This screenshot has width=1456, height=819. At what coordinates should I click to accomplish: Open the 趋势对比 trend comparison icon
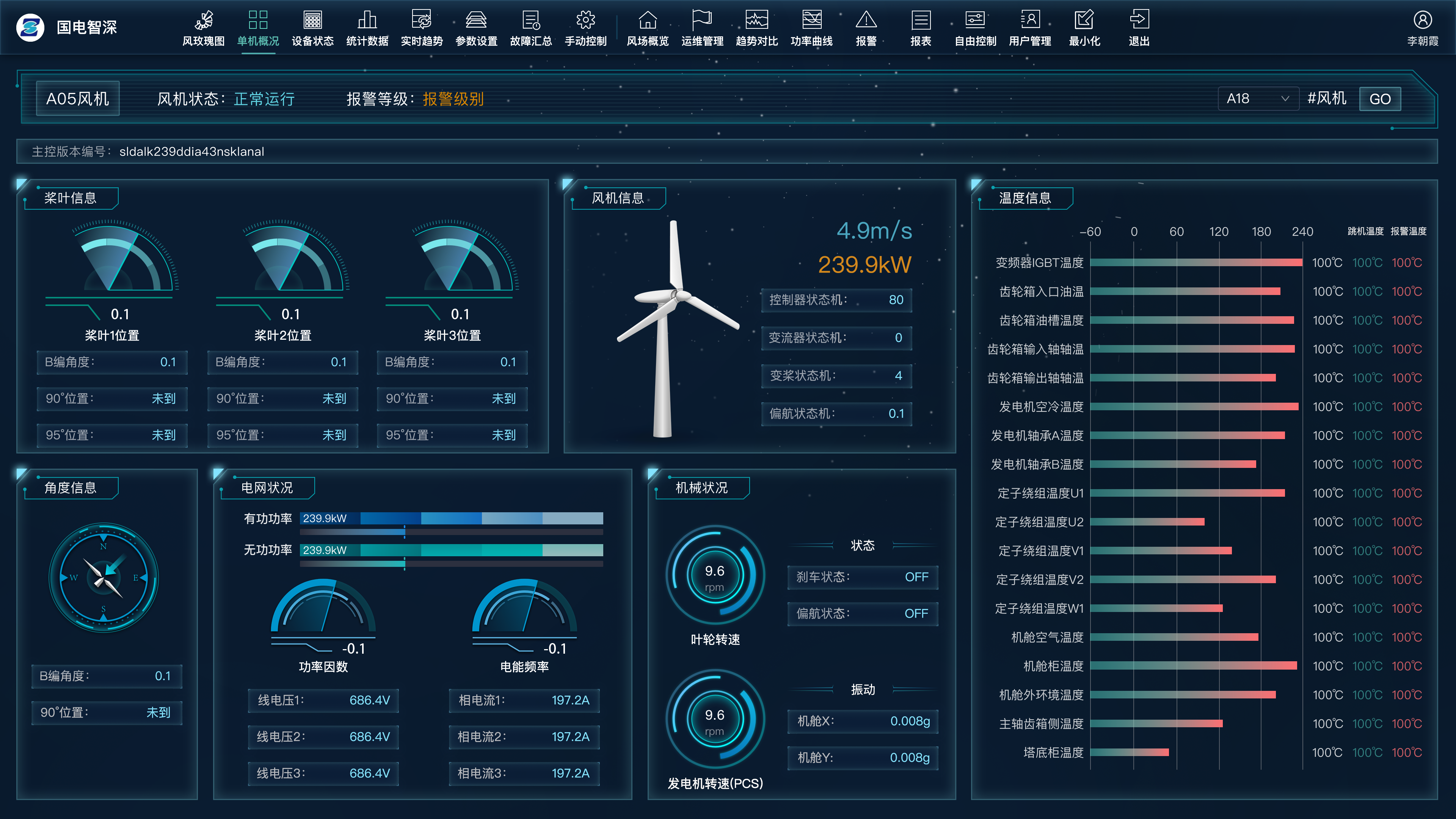coord(757,20)
